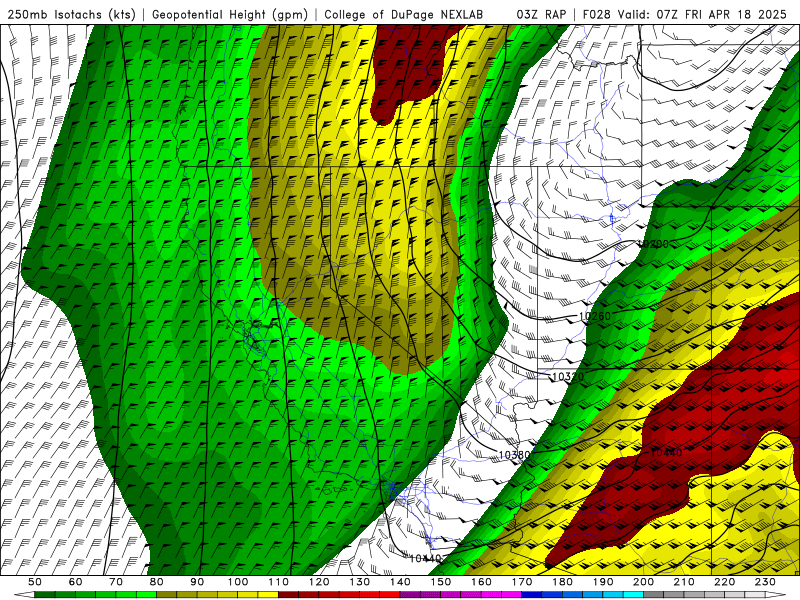800x600 pixels.
Task: Click the 'Geopotential Height (gpm)' header text
Action: coord(230,14)
